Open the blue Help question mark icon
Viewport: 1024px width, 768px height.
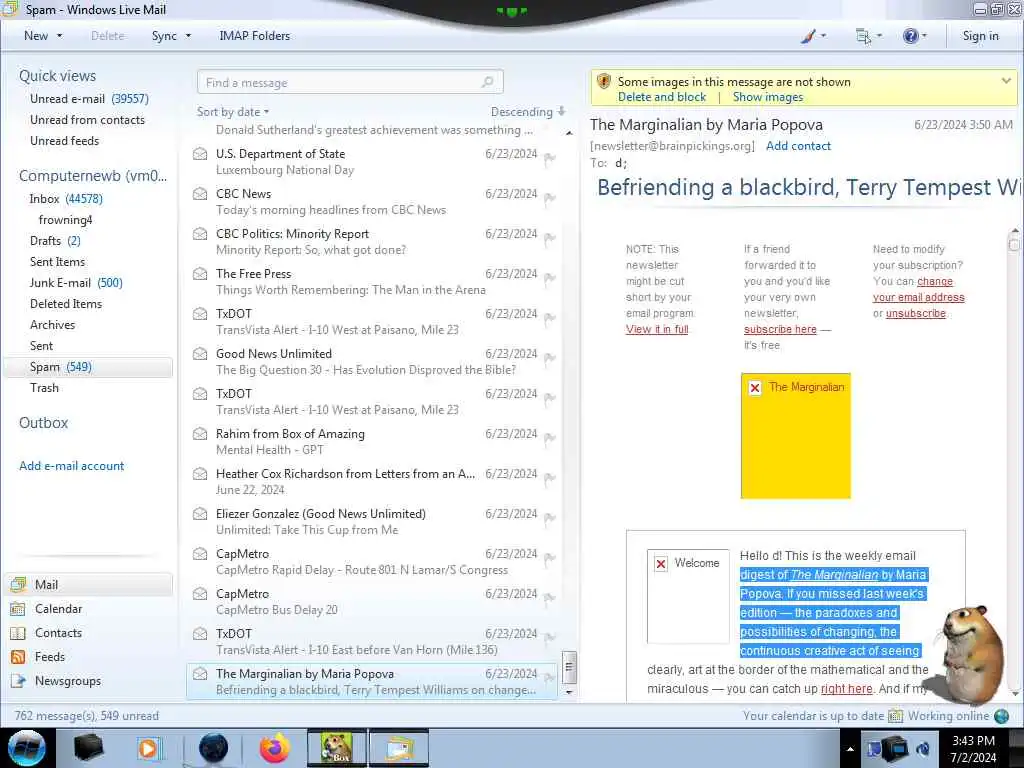(910, 36)
